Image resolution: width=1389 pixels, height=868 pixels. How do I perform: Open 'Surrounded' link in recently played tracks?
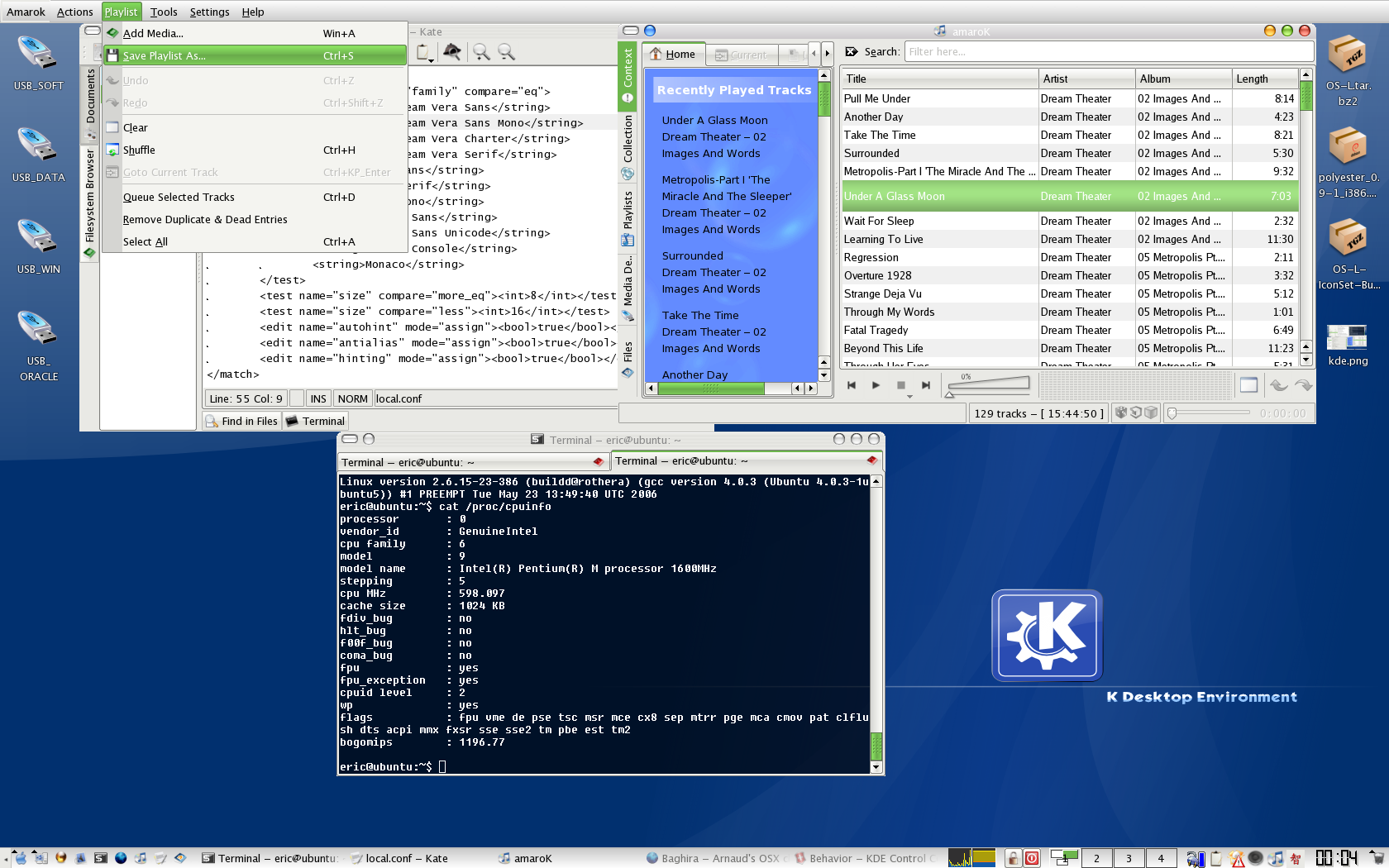click(692, 255)
